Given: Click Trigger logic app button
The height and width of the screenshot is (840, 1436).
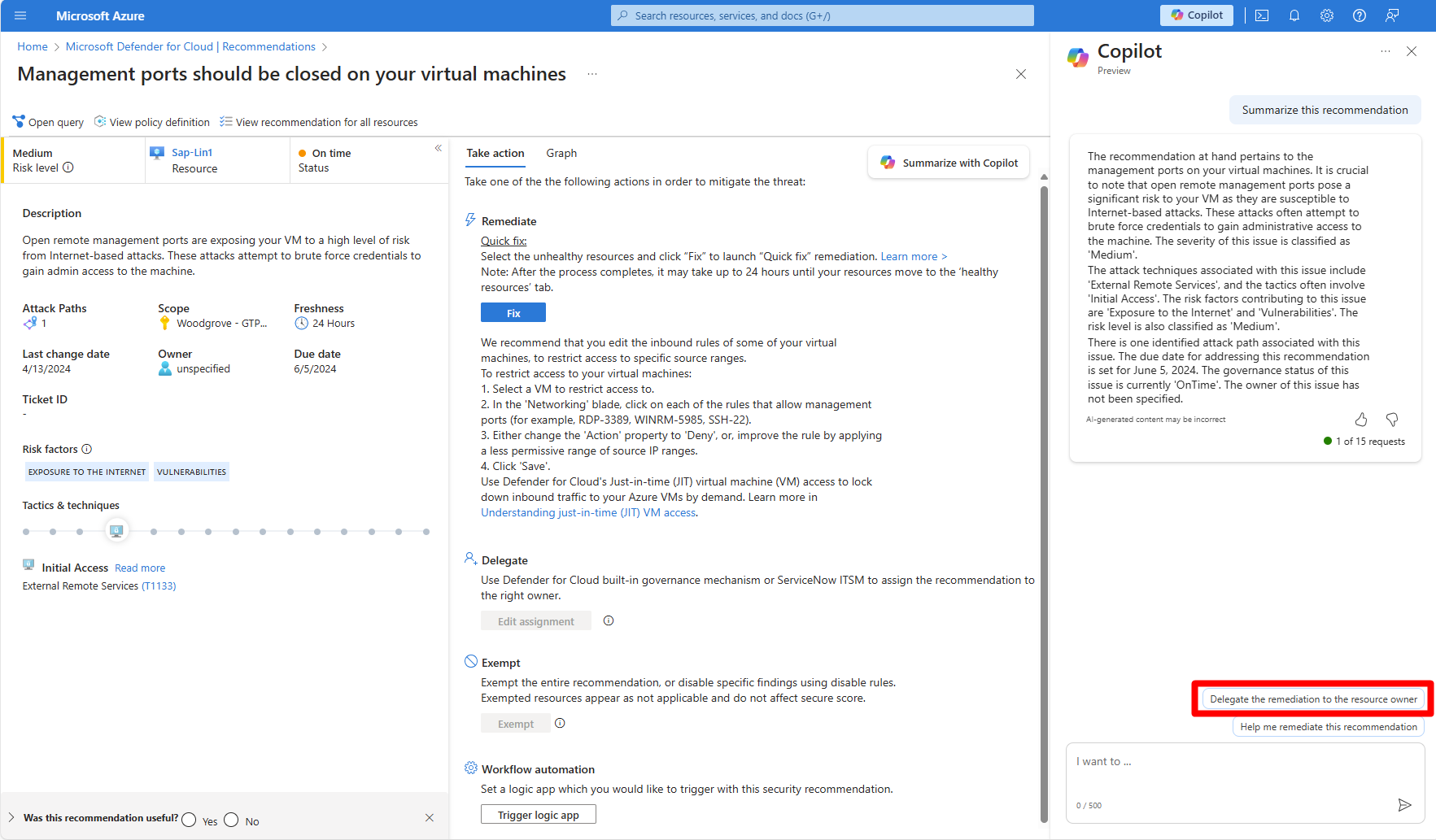Looking at the screenshot, I should (x=539, y=815).
